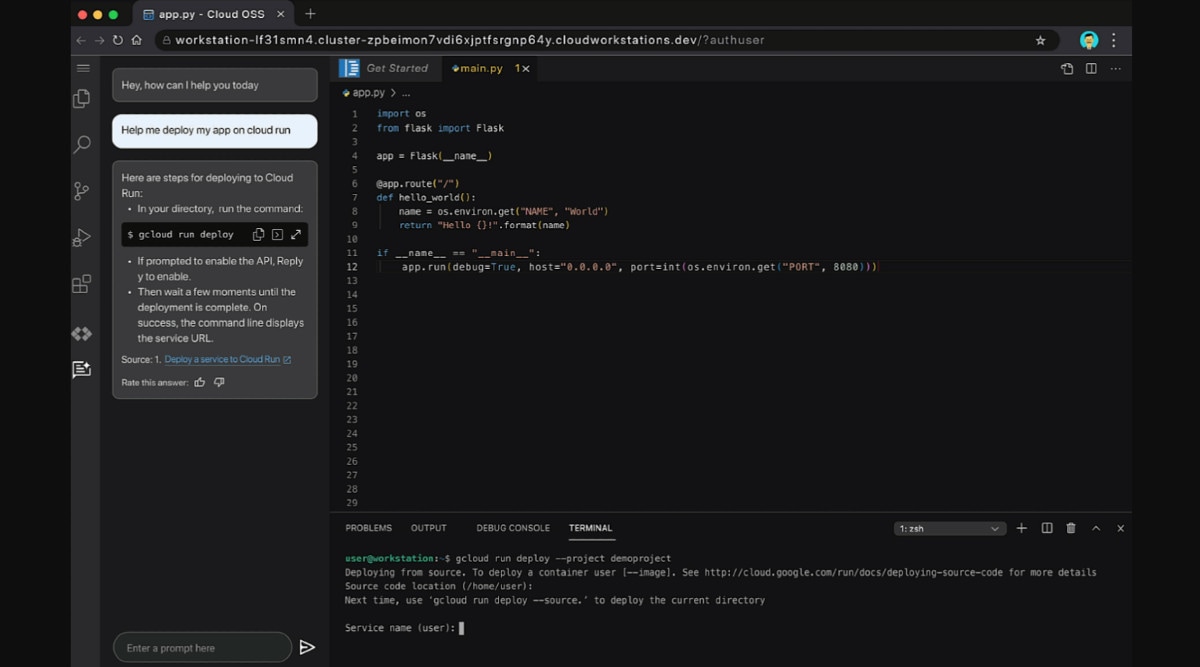Open the Source Control view
1200x667 pixels.
(x=81, y=190)
